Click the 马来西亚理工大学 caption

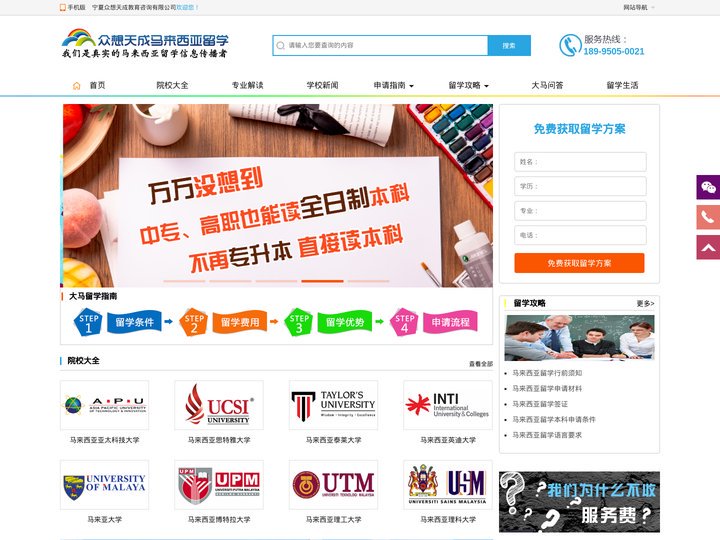[x=333, y=519]
